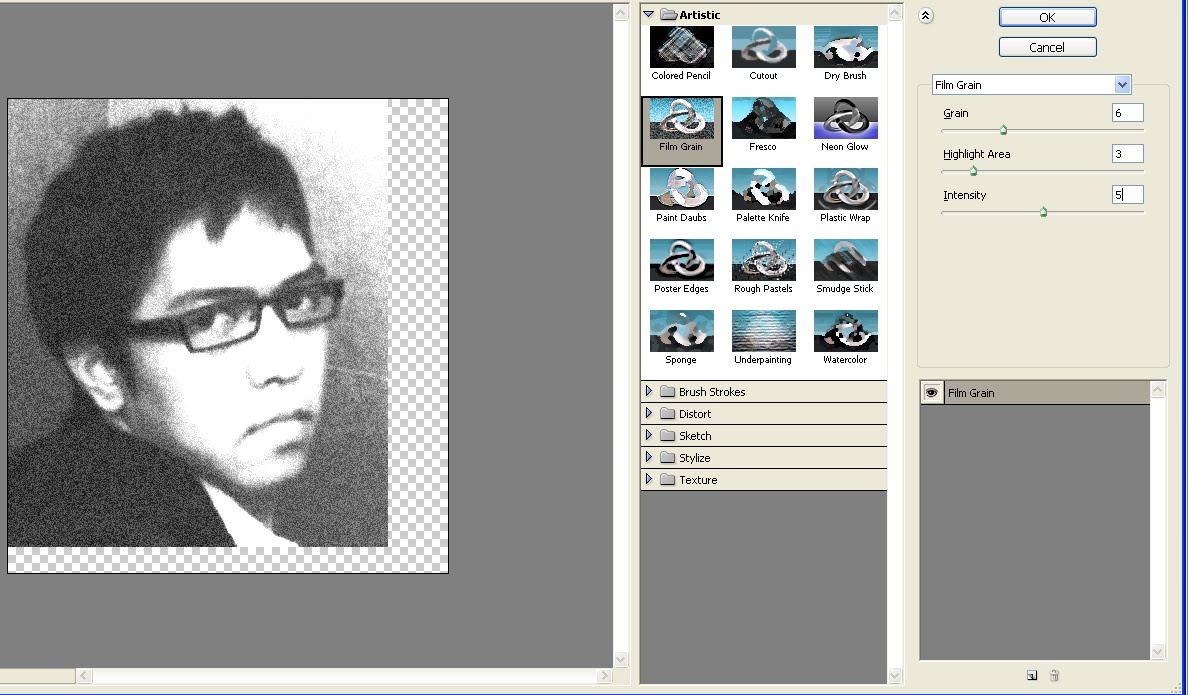1188x695 pixels.
Task: Click the Sketch folder icon
Action: click(667, 436)
